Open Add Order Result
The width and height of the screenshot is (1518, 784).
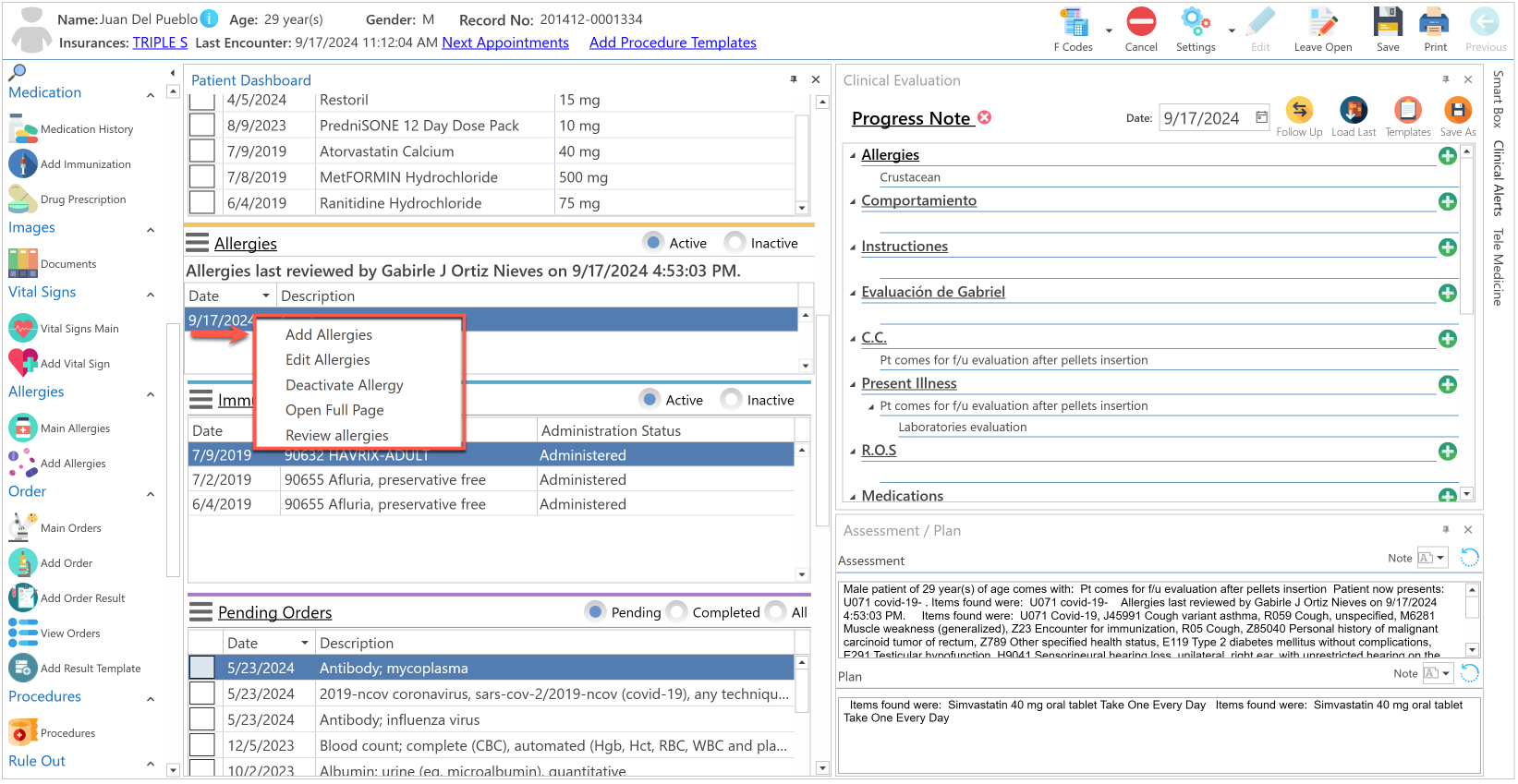[x=67, y=598]
